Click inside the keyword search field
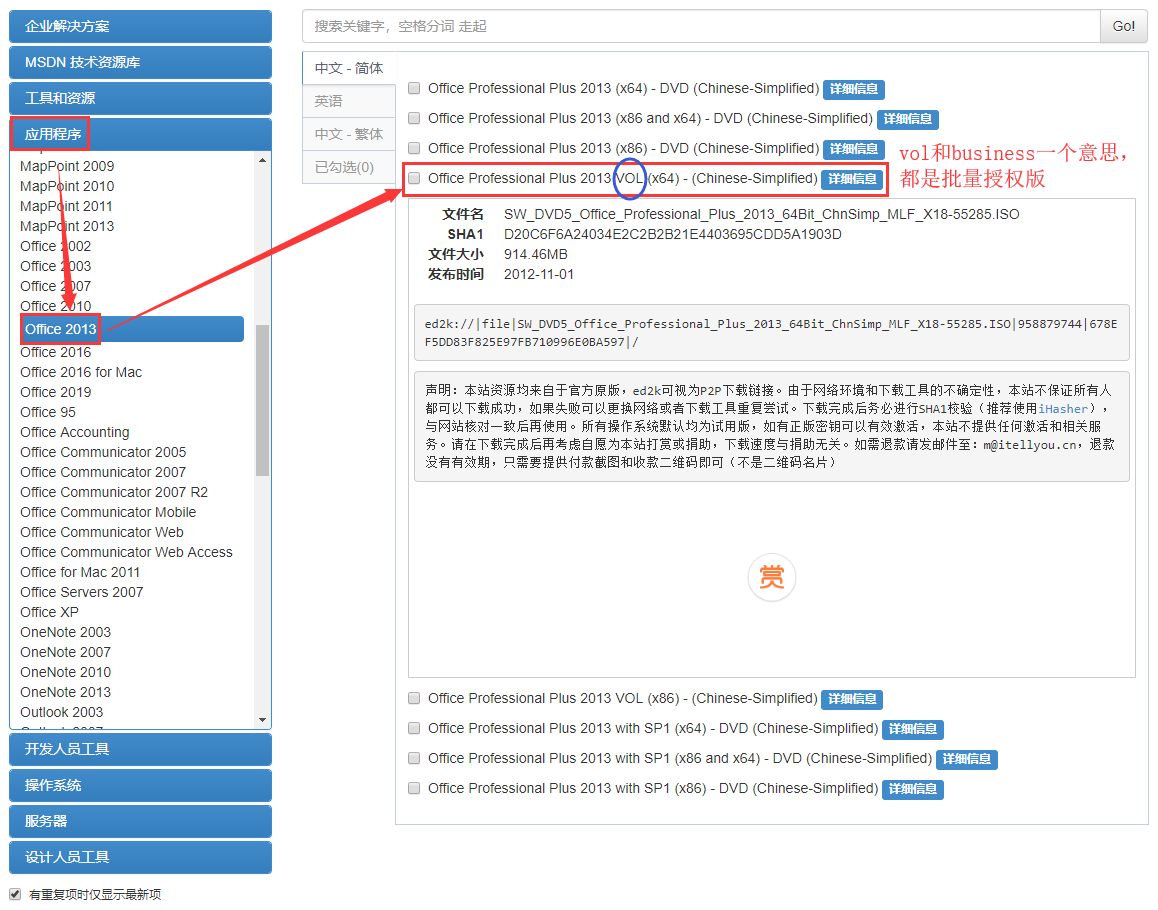Viewport: 1158px width, 910px height. pos(690,26)
